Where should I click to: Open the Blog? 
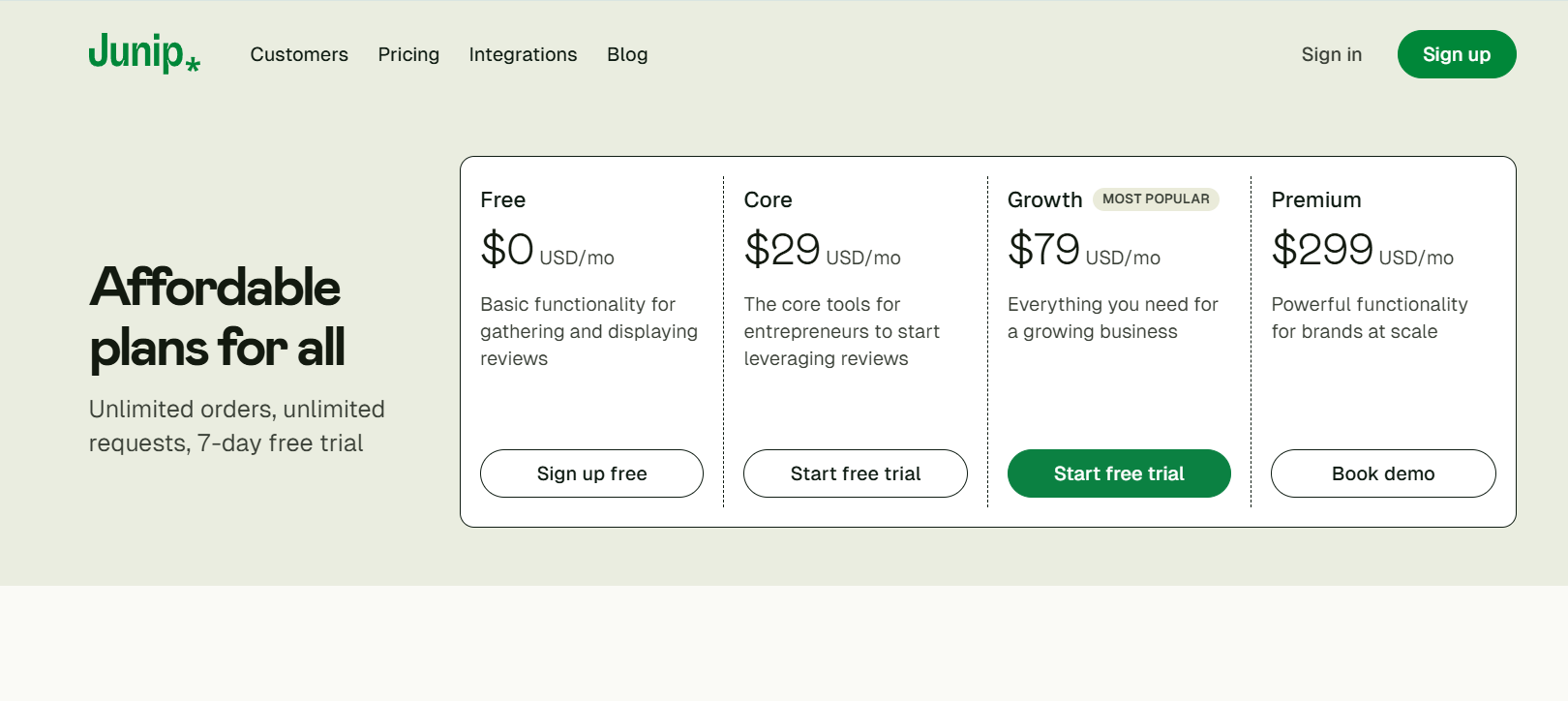627,54
